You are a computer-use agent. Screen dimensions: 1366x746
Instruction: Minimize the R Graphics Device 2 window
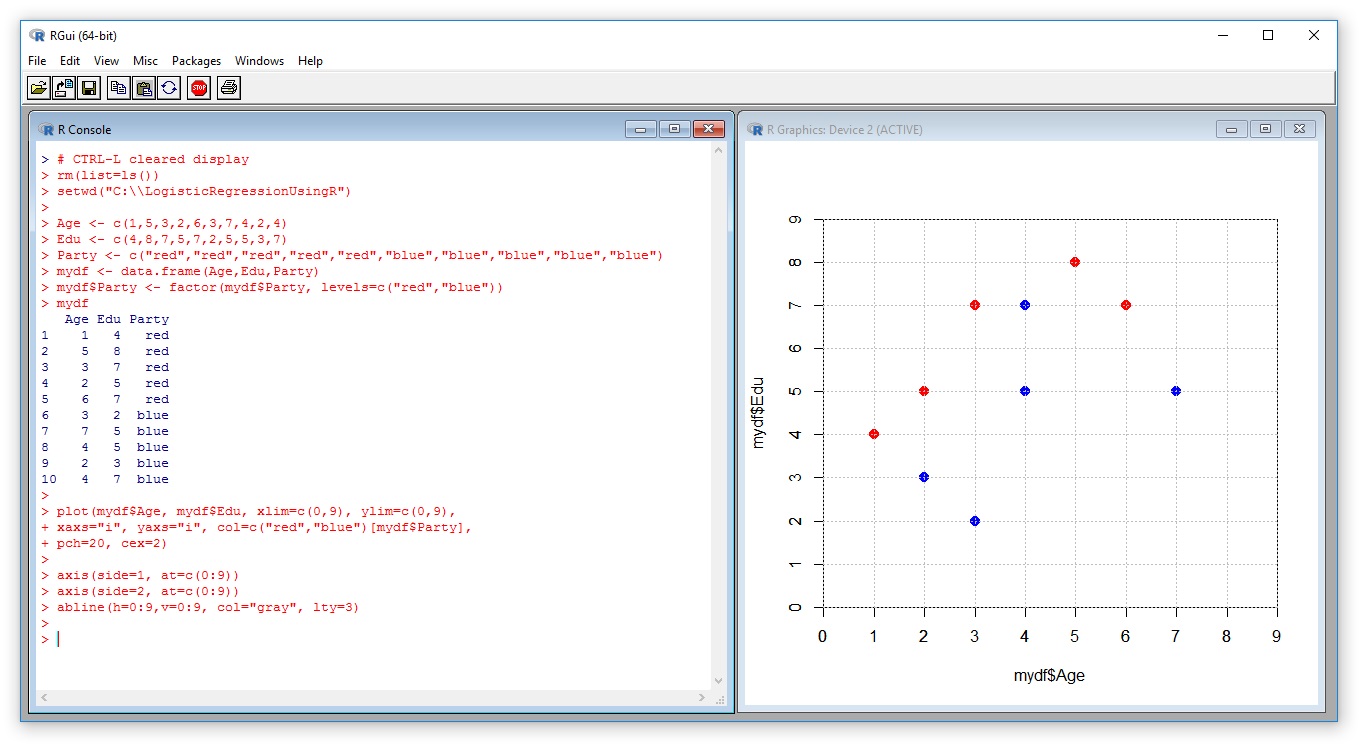1231,129
